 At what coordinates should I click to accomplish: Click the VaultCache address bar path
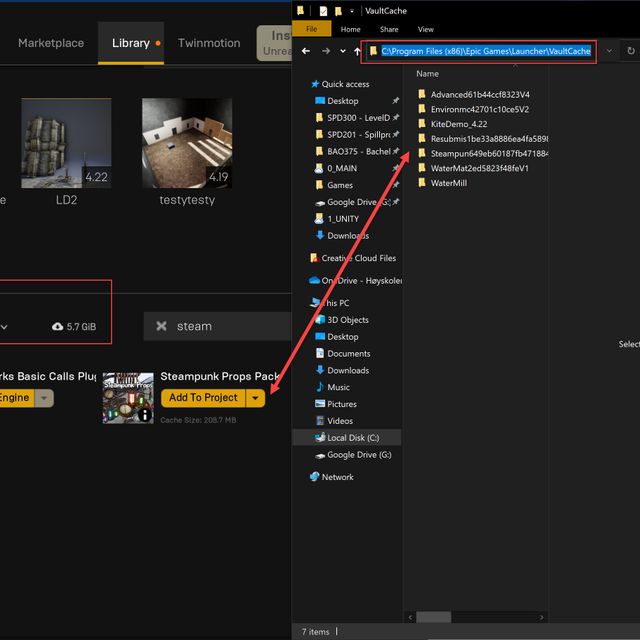[486, 51]
